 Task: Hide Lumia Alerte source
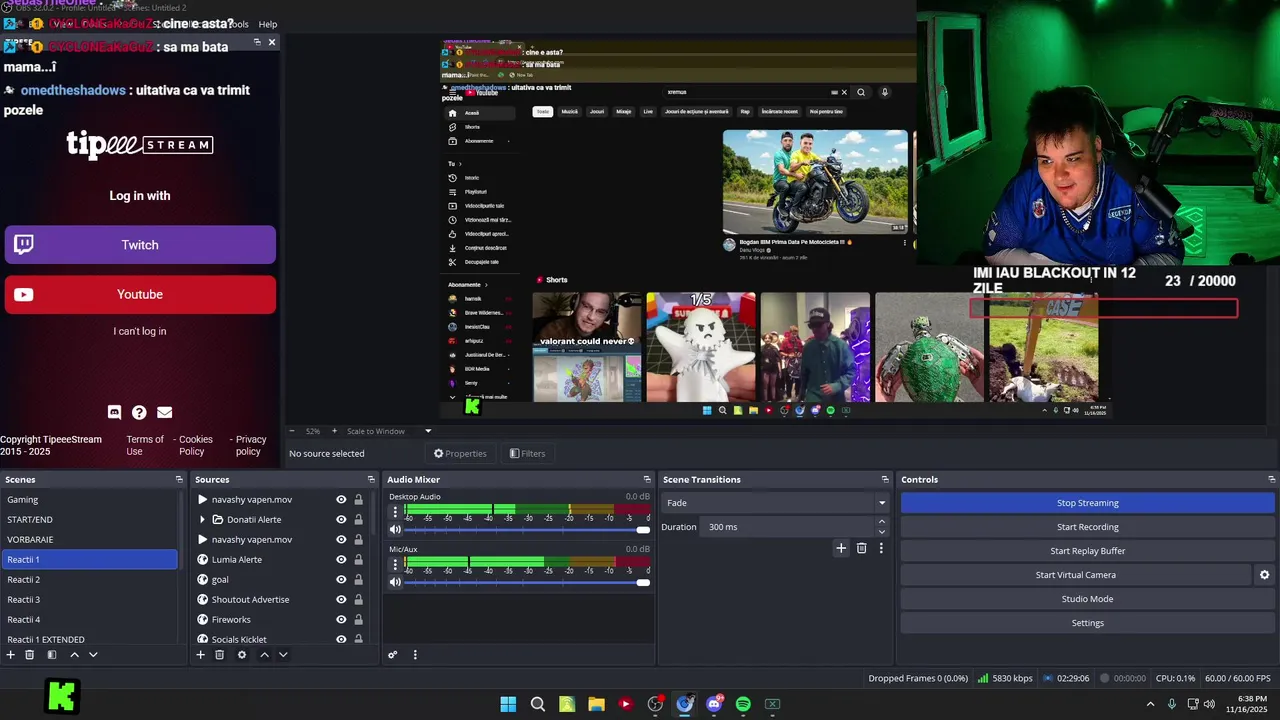341,560
